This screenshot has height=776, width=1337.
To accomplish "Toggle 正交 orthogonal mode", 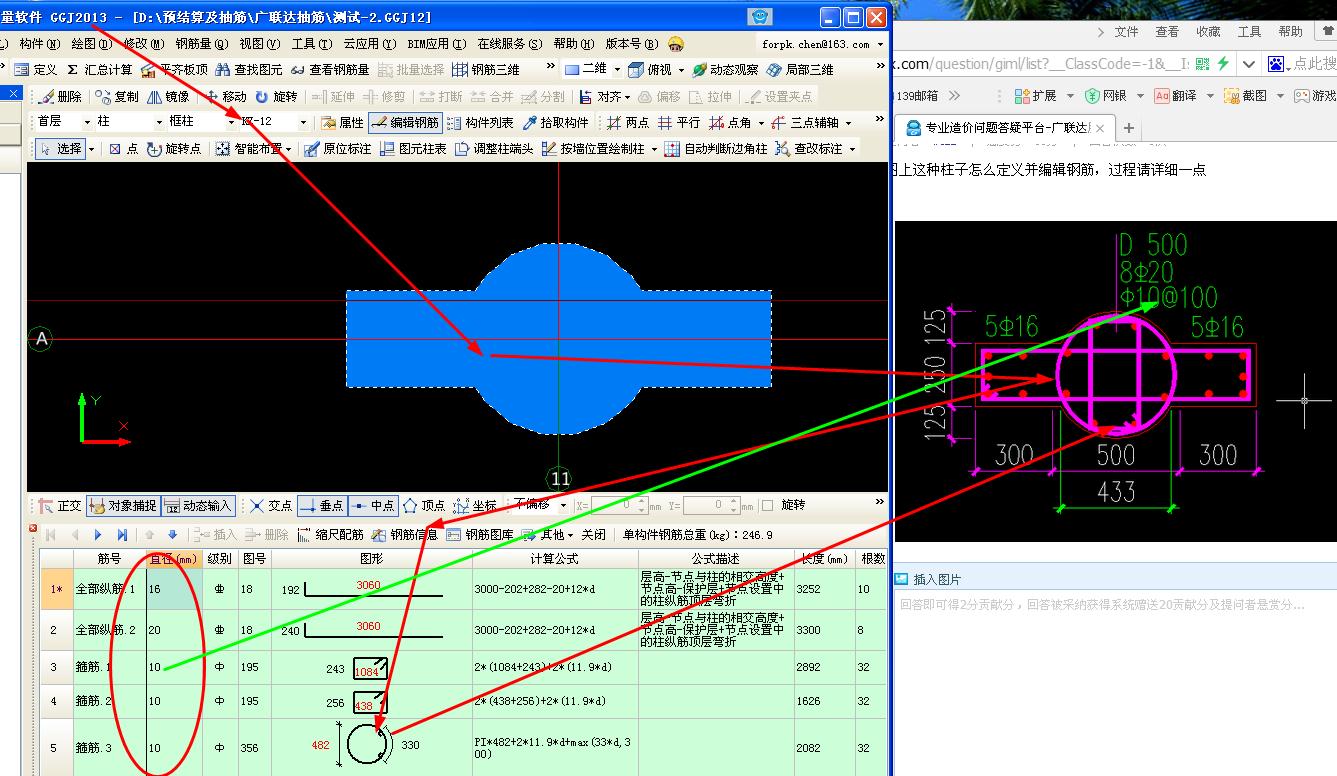I will pyautogui.click(x=60, y=506).
